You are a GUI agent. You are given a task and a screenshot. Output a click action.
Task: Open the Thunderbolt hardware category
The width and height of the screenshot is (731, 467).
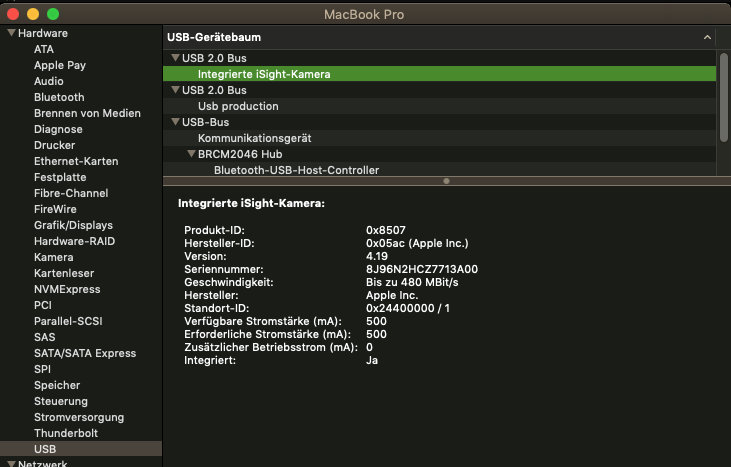(x=65, y=433)
